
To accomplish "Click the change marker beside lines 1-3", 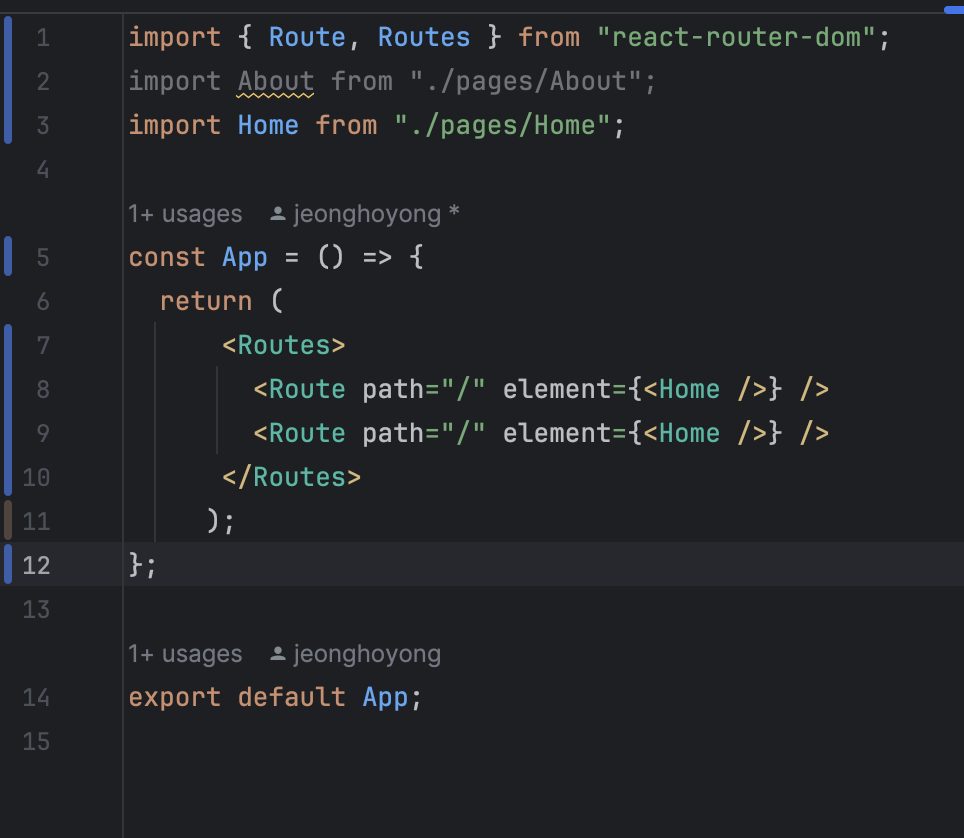I will pyautogui.click(x=8, y=81).
